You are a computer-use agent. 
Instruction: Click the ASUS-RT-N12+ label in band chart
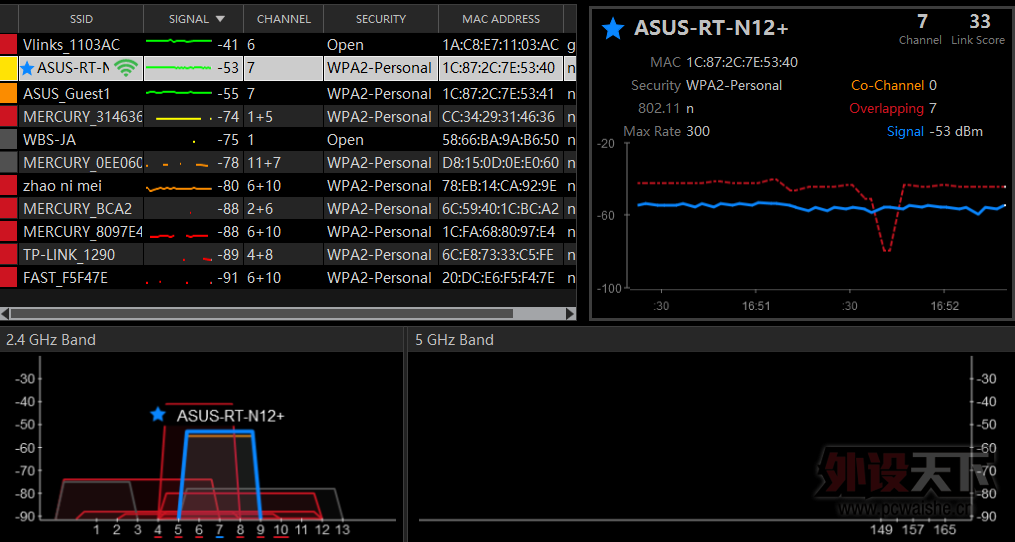[x=230, y=416]
